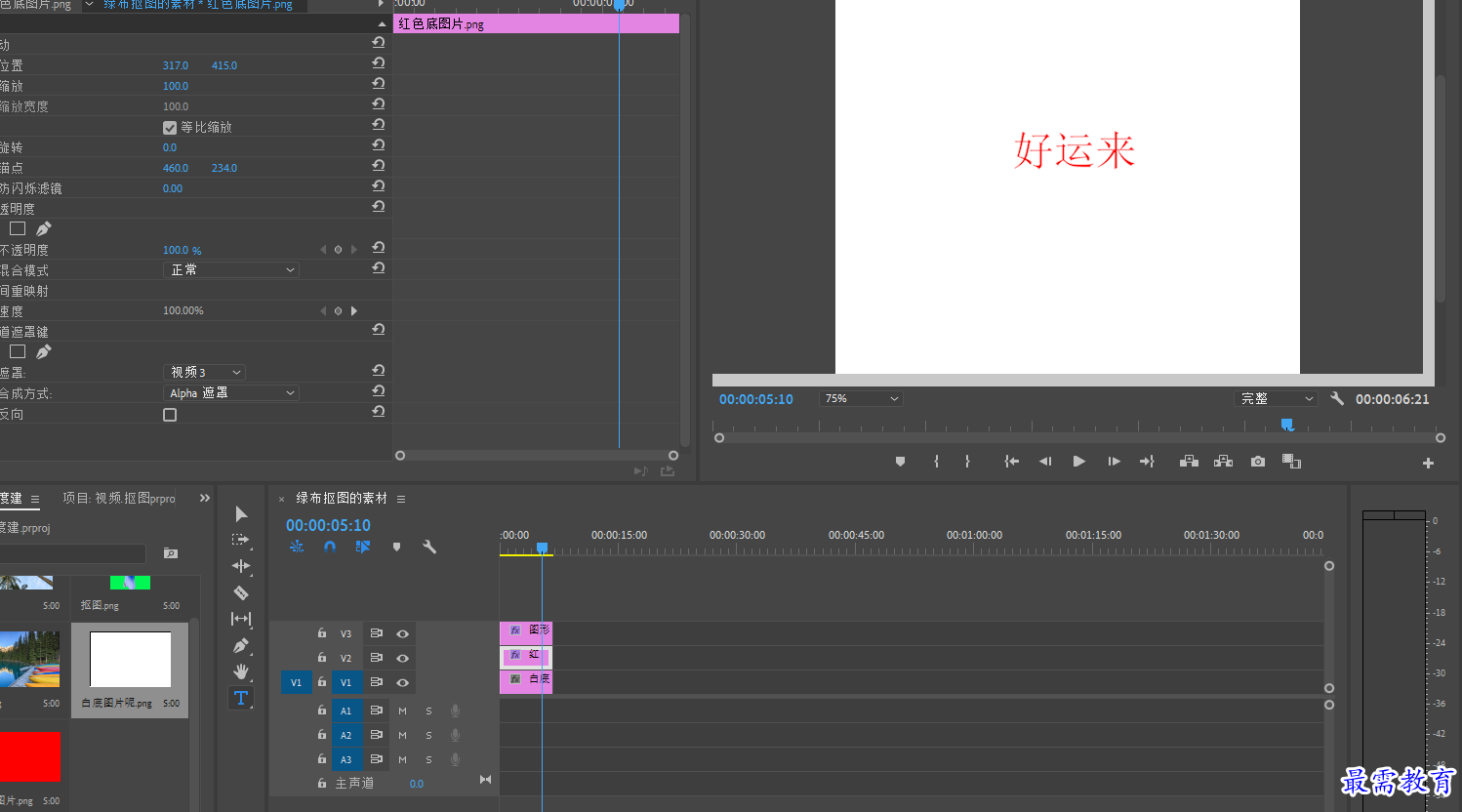Toggle 反向 reverse checkbox
The height and width of the screenshot is (812, 1462).
click(x=170, y=415)
